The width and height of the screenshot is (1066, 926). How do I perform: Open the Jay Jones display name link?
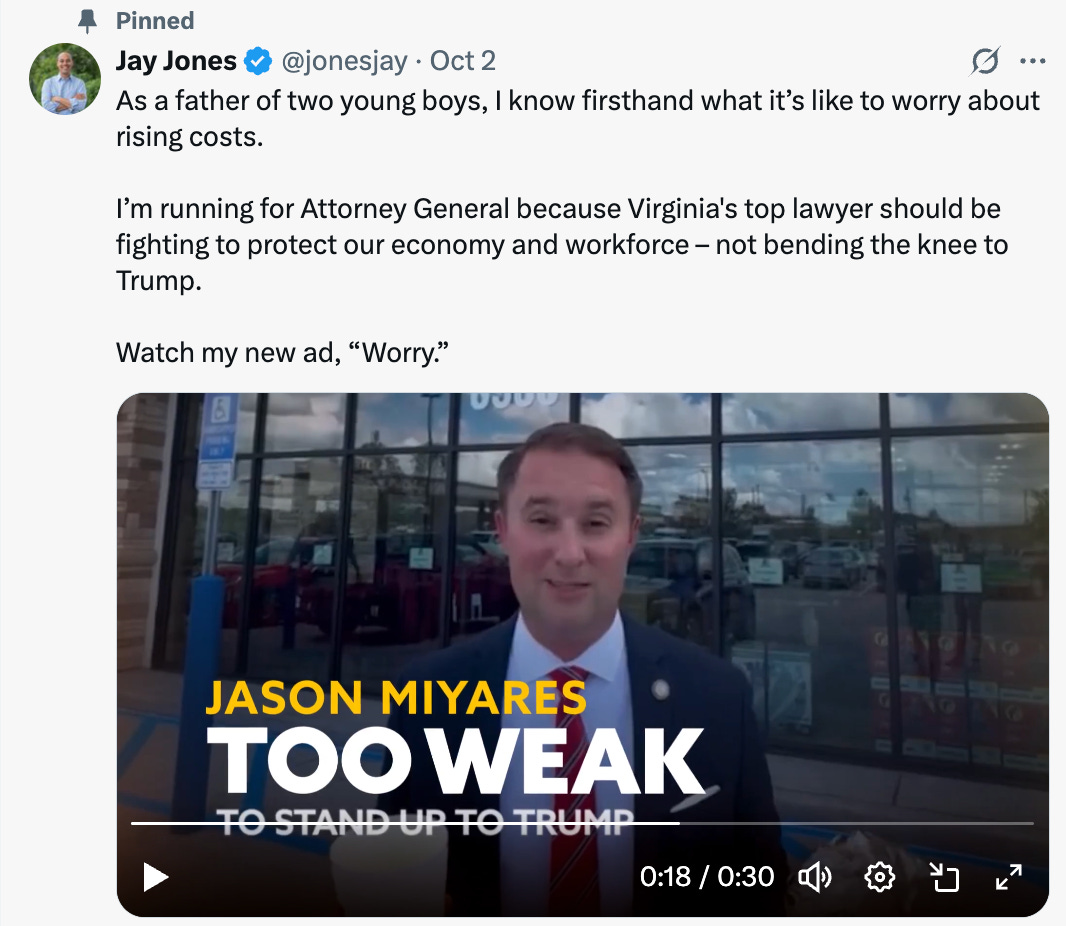click(x=176, y=61)
